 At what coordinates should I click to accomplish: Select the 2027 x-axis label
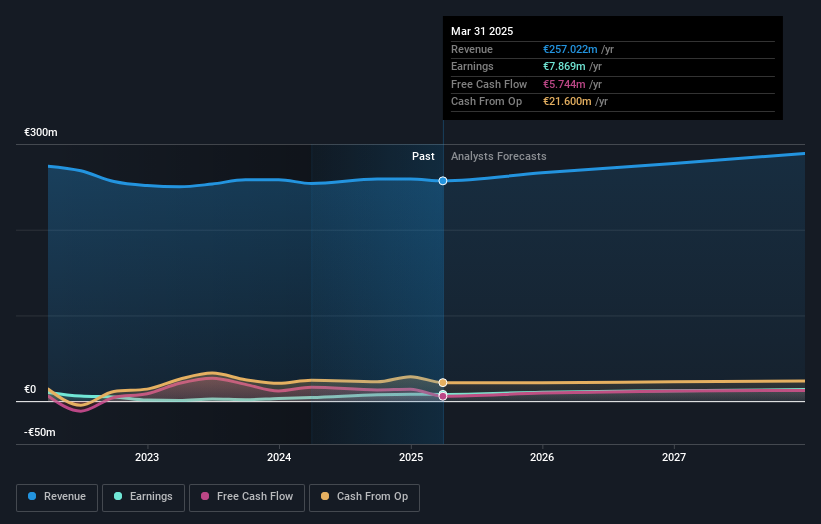point(674,457)
